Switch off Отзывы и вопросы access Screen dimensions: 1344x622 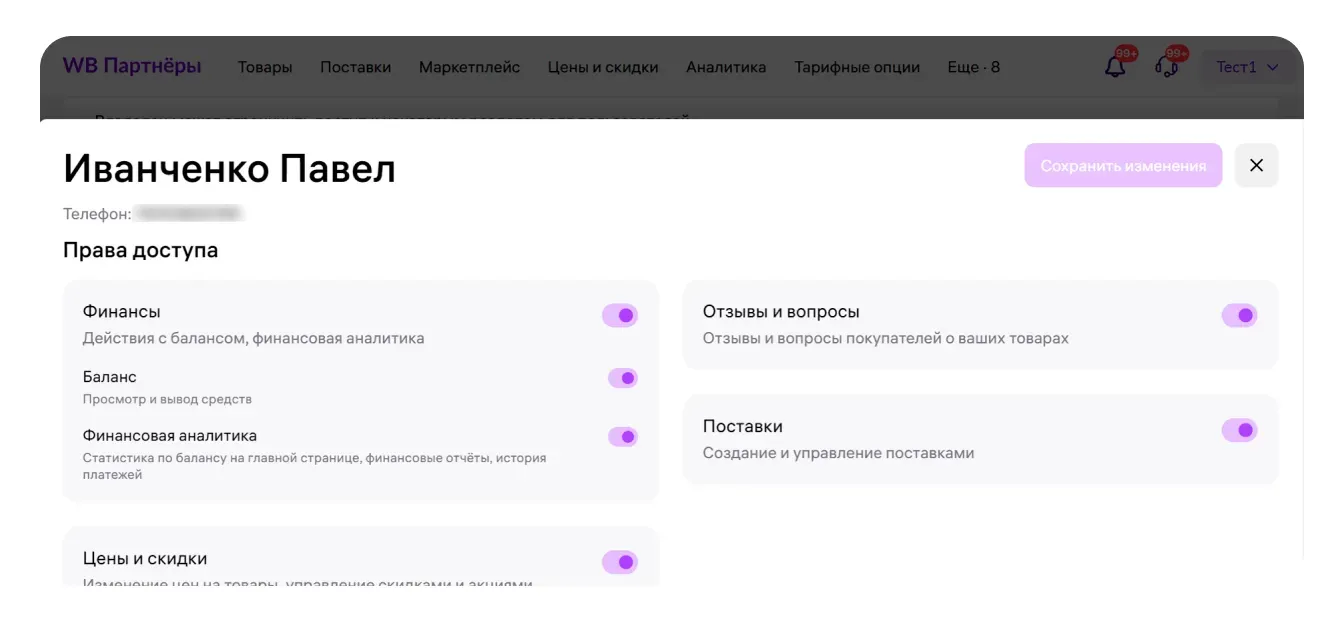(x=1239, y=316)
